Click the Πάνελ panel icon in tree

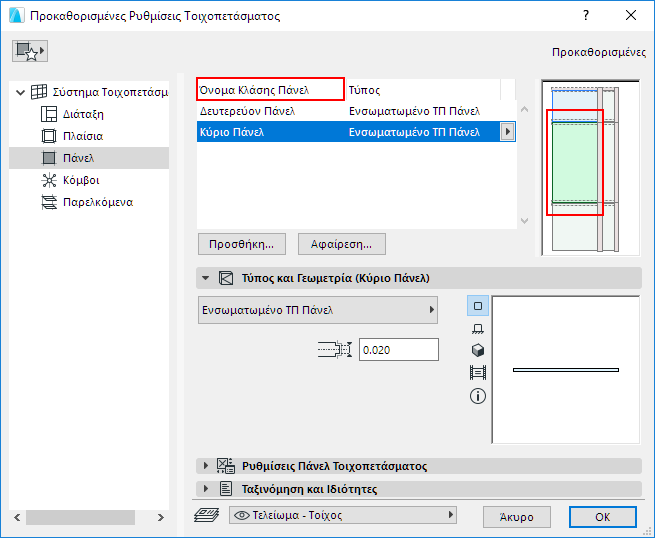[x=49, y=158]
